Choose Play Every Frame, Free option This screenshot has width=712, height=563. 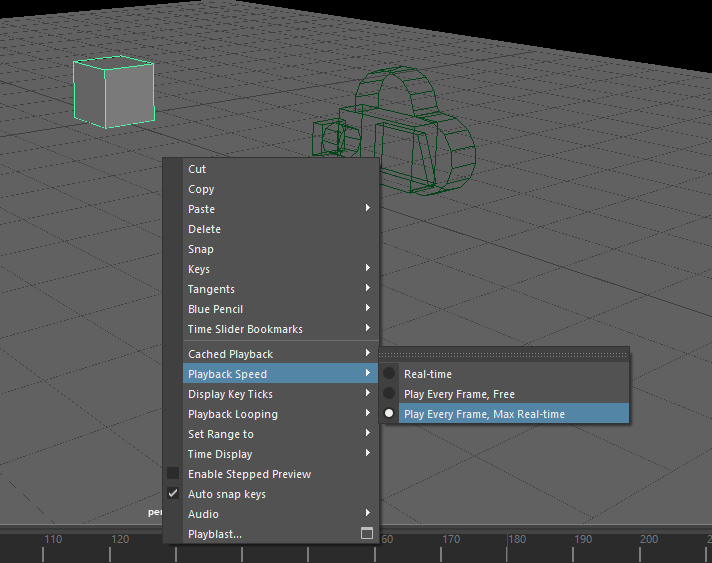(x=459, y=394)
